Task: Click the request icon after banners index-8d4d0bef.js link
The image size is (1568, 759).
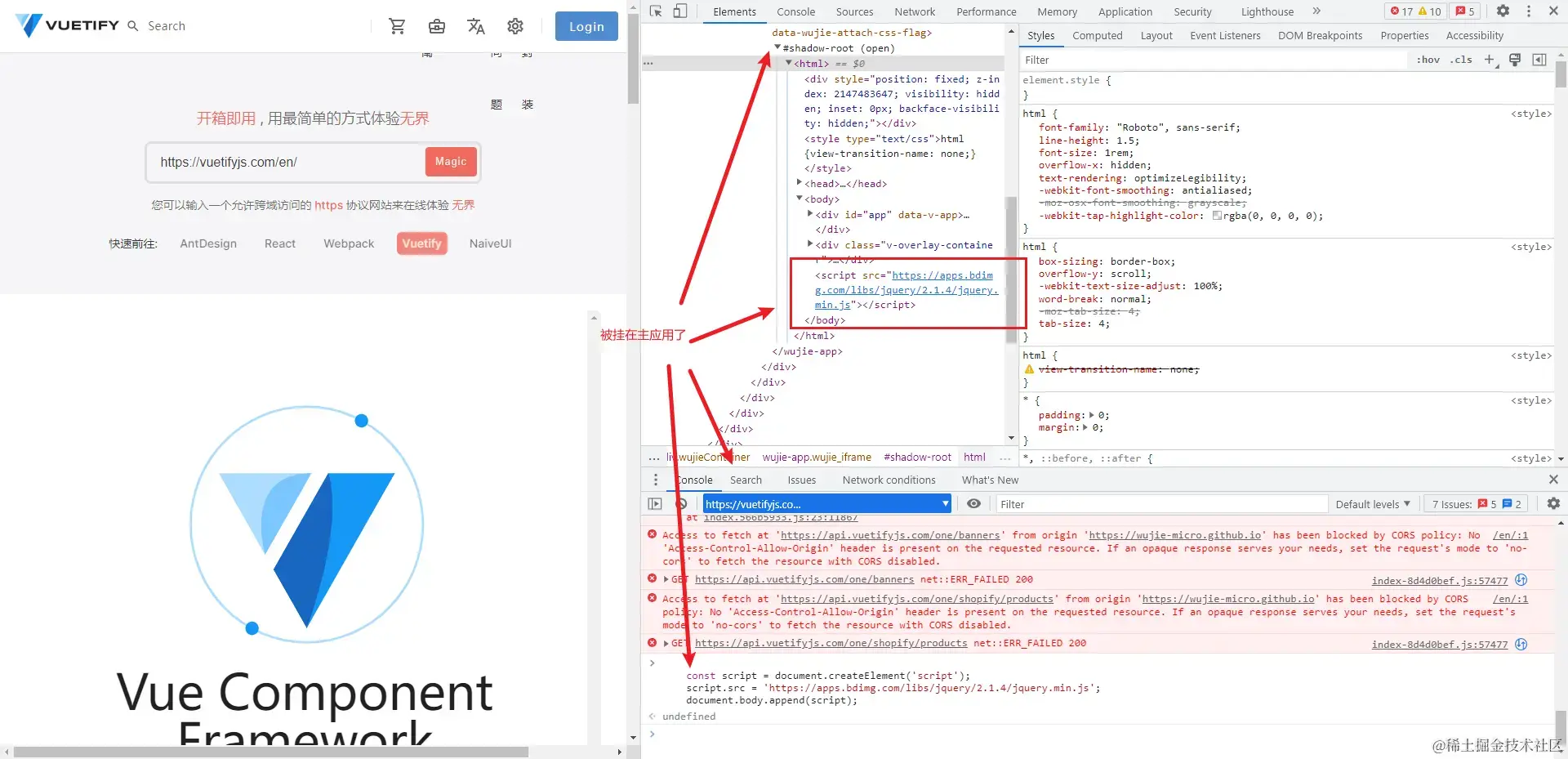Action: tap(1521, 580)
